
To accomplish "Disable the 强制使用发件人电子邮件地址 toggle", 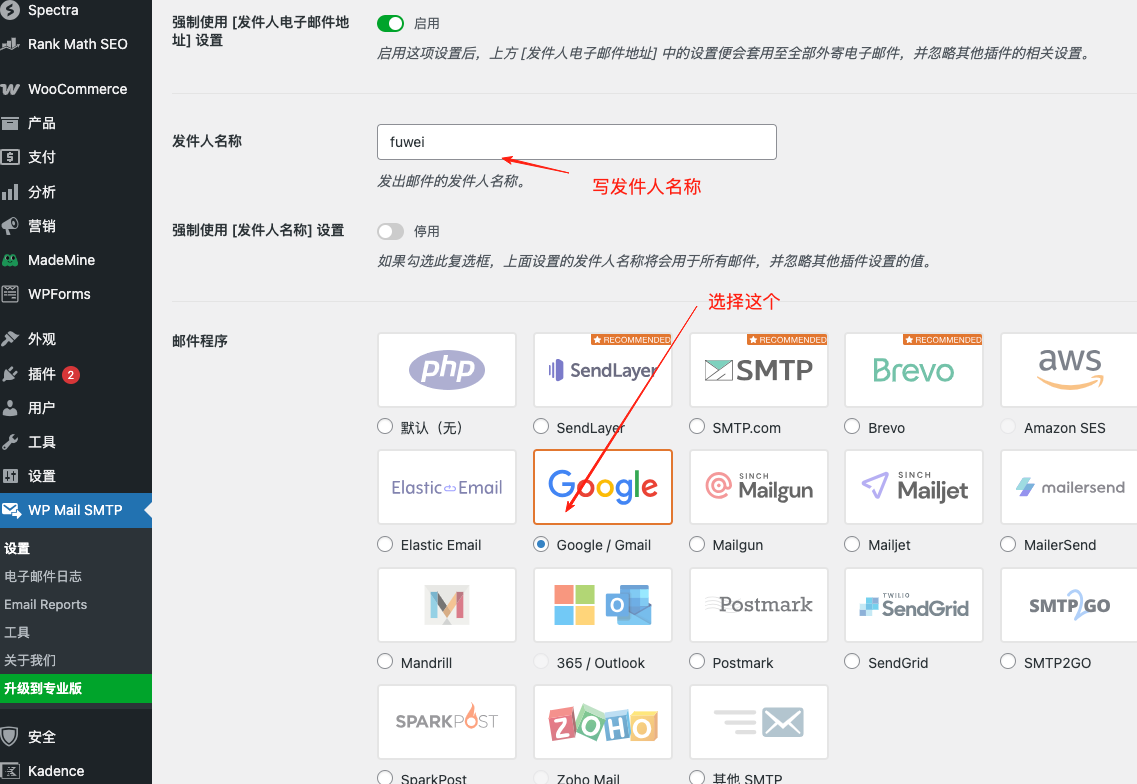I will [x=391, y=22].
